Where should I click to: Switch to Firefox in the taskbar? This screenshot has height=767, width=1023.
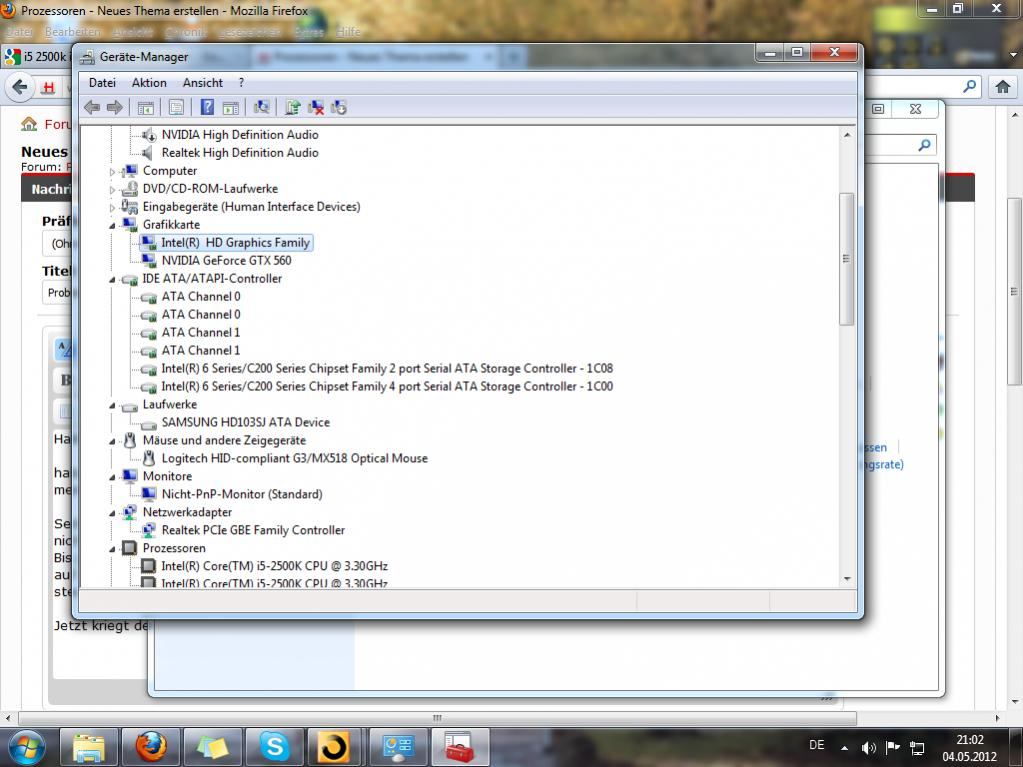pos(151,747)
